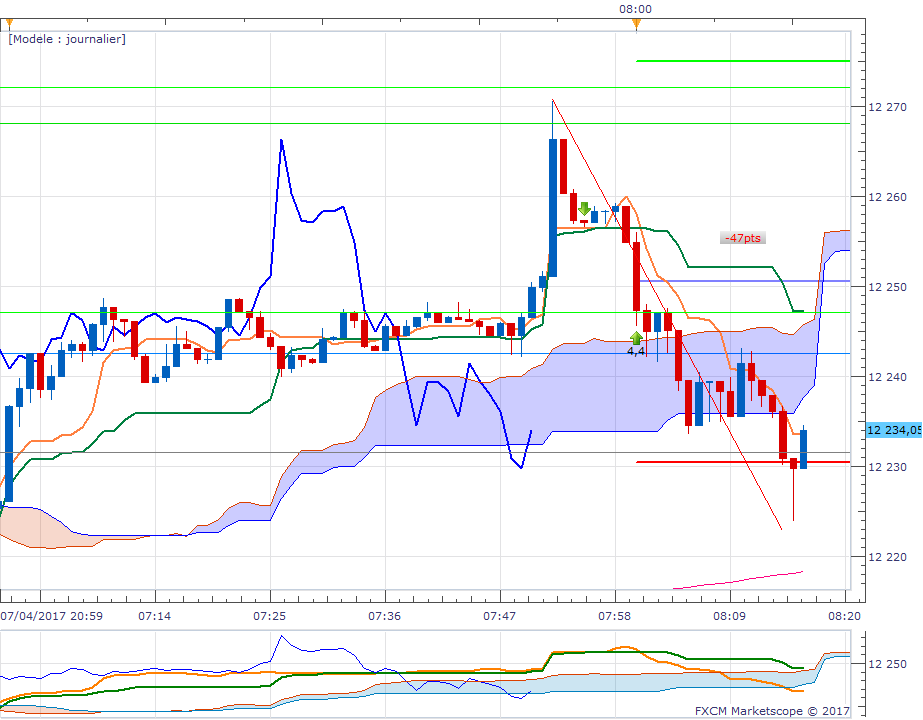
Task: Click the 07:14 time axis label
Action: coord(155,616)
